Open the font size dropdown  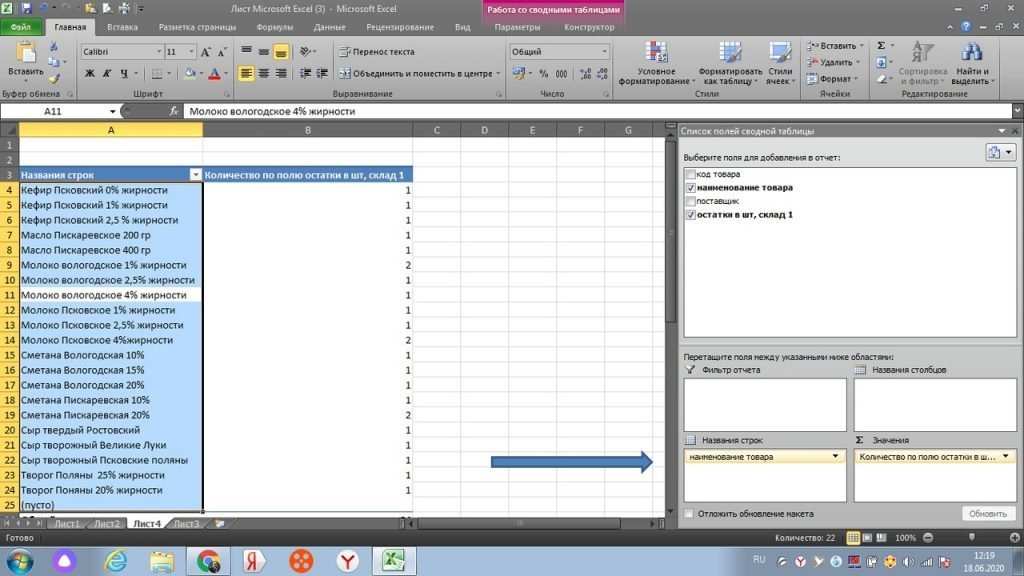[x=191, y=52]
